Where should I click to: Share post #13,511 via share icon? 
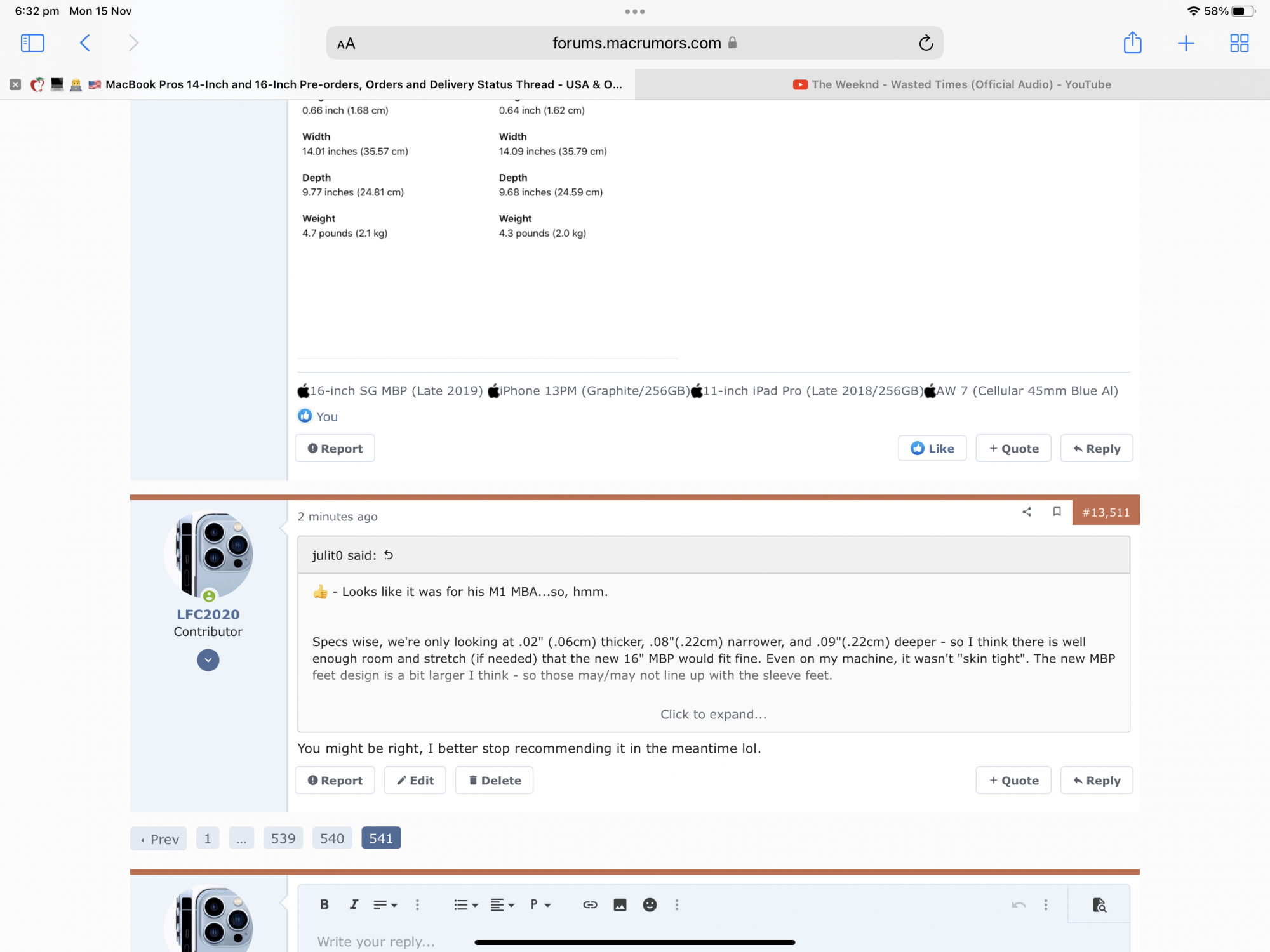point(1027,512)
